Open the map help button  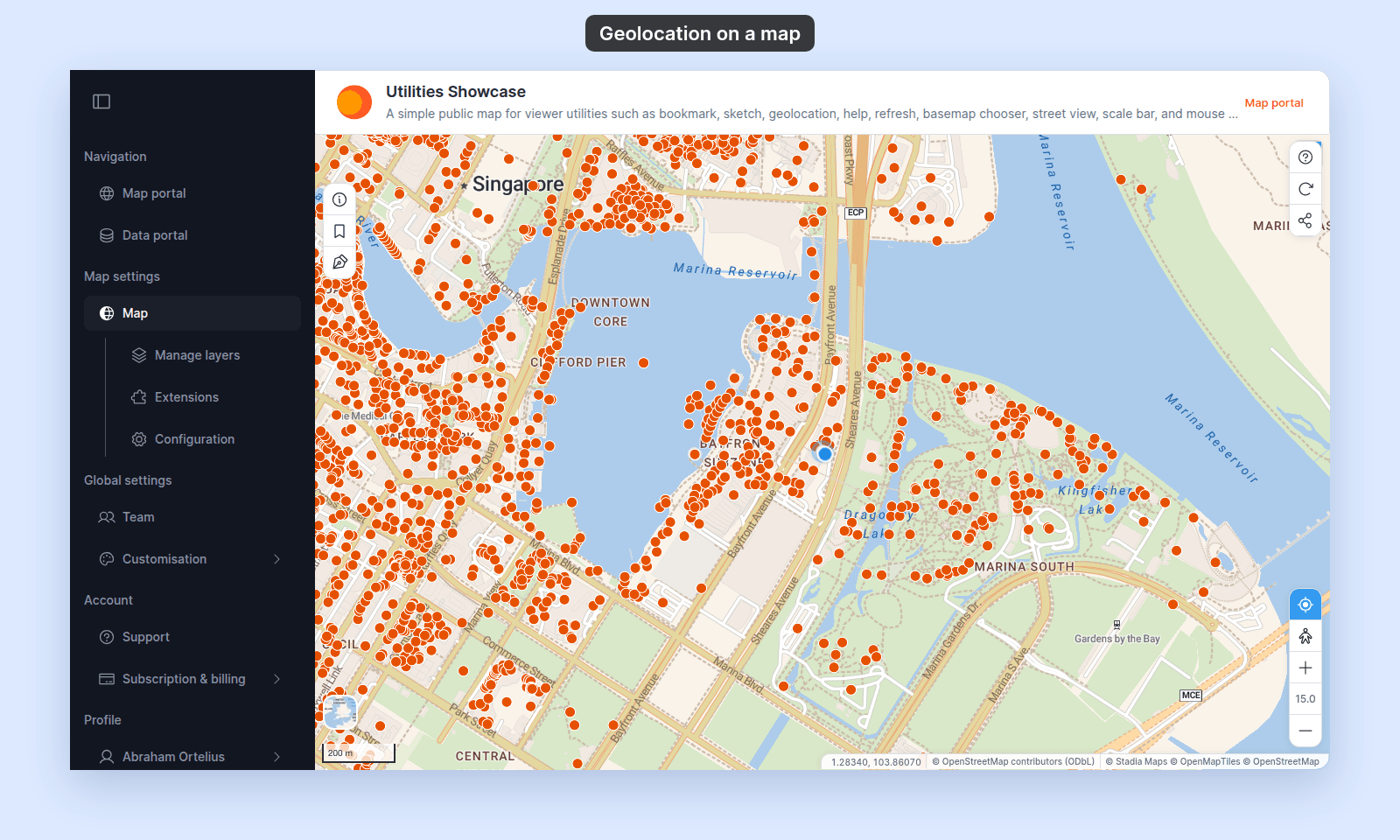(x=1305, y=157)
